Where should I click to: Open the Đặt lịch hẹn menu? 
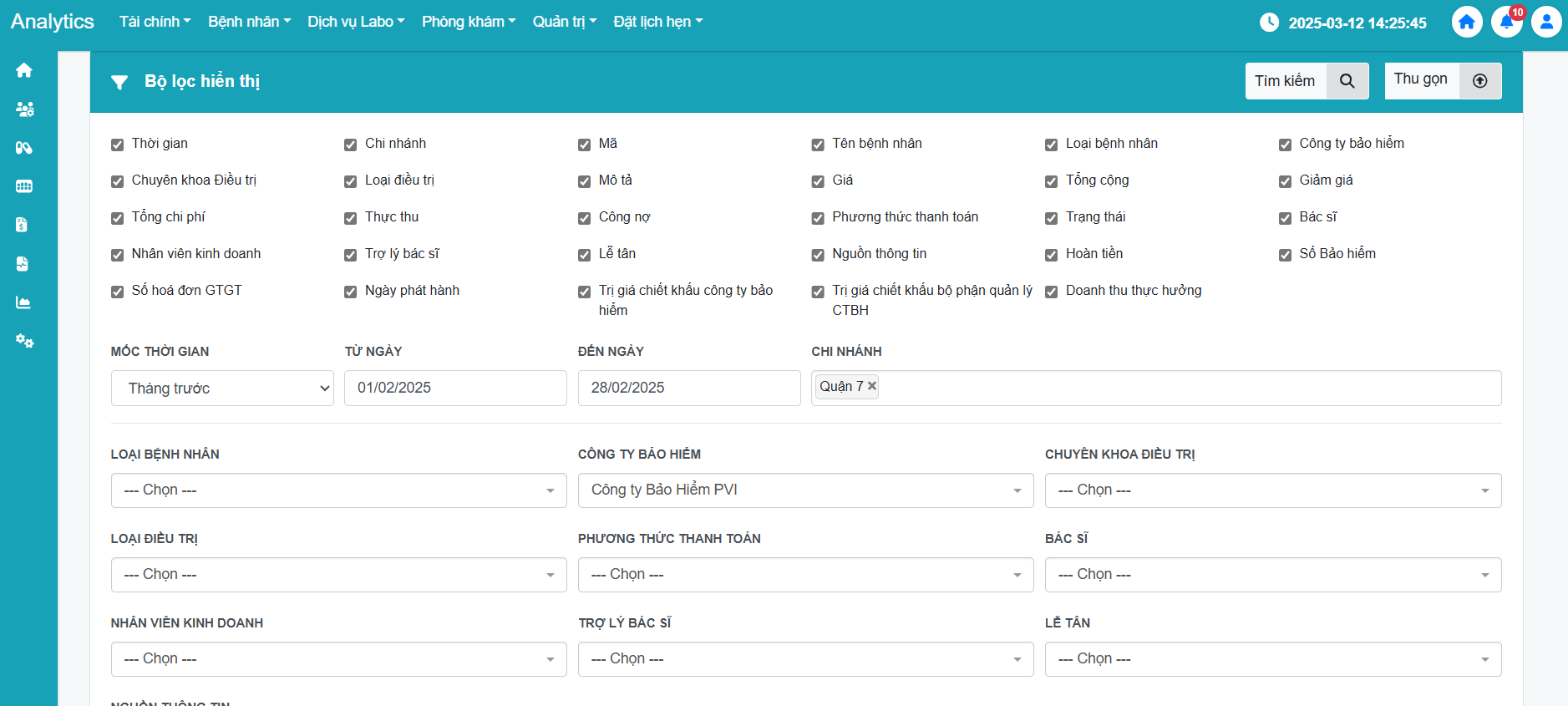pyautogui.click(x=657, y=22)
